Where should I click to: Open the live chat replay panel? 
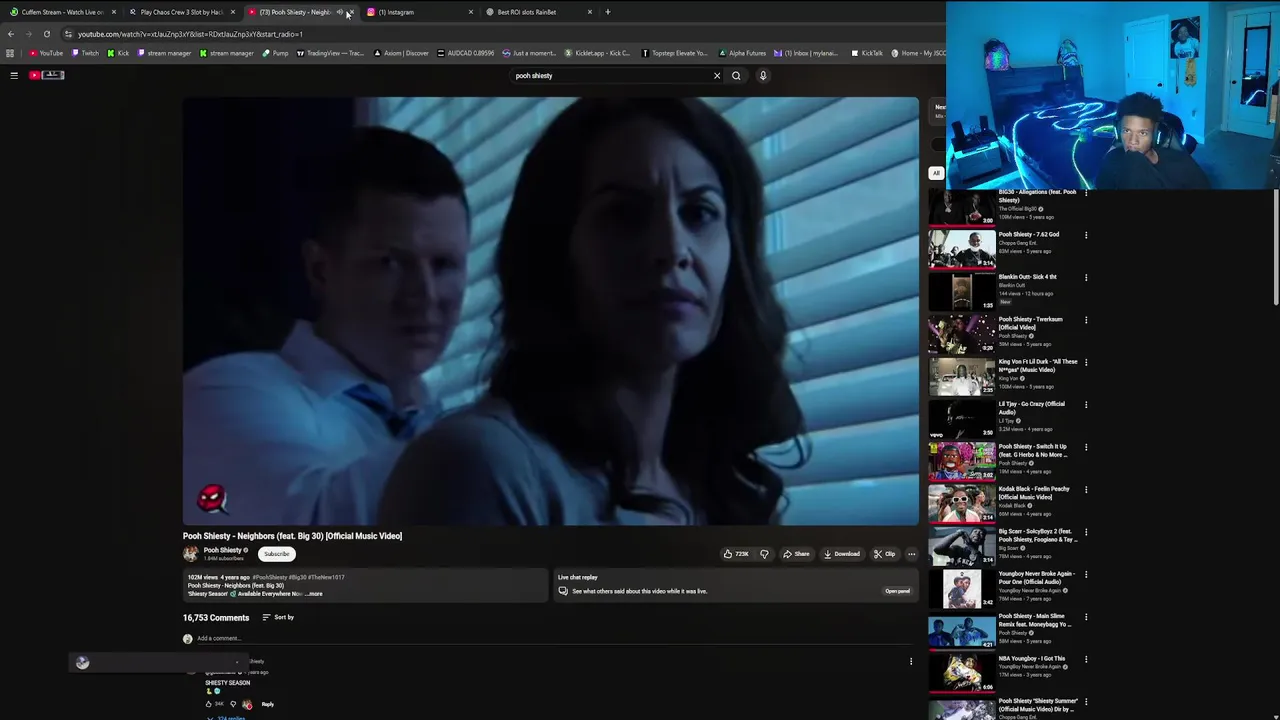point(897,591)
